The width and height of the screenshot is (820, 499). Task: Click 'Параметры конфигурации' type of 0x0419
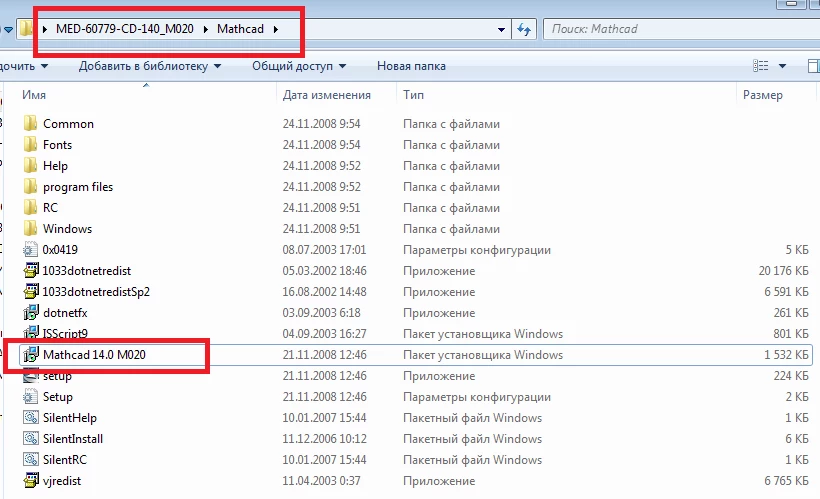point(476,250)
